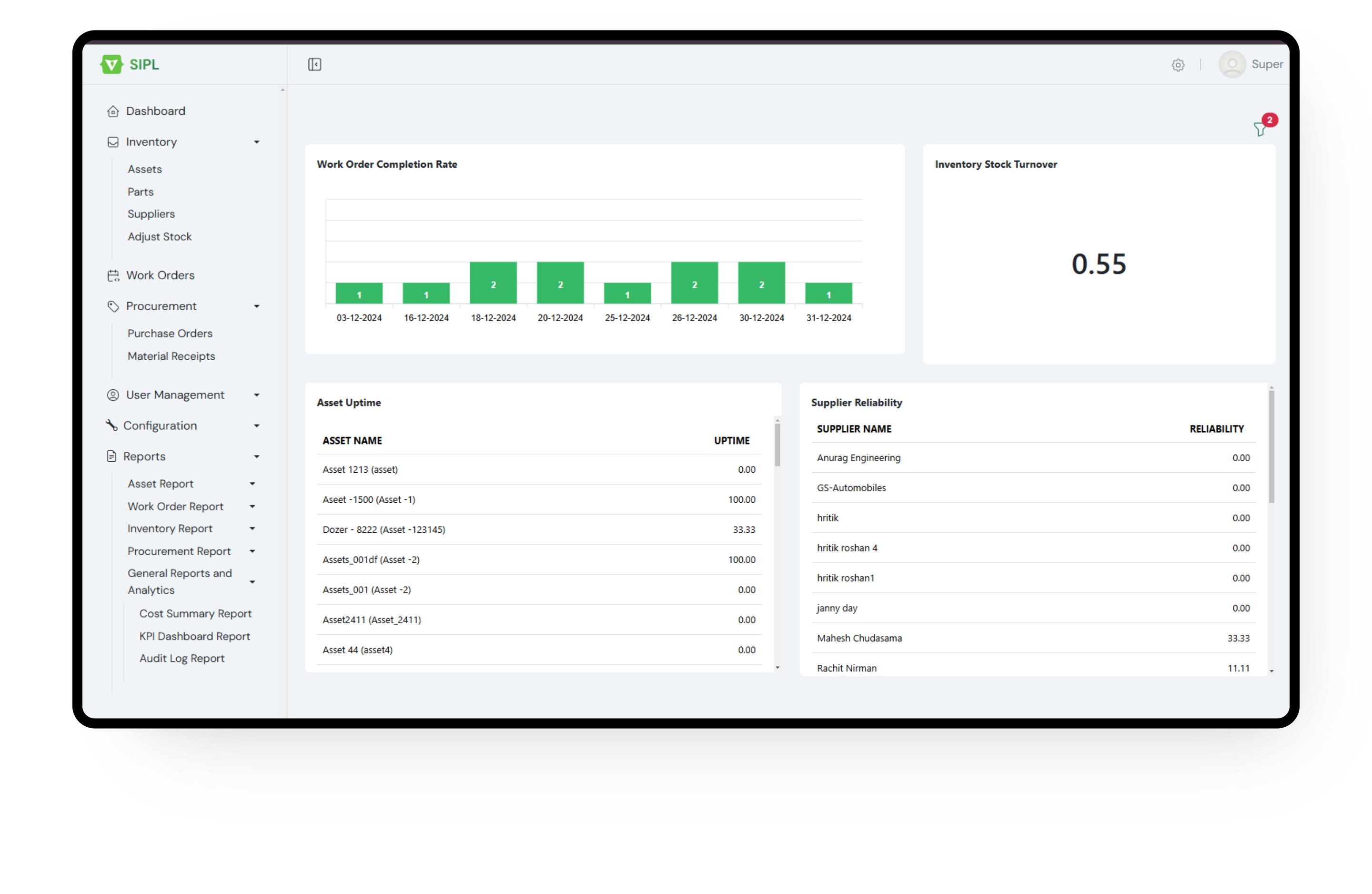This screenshot has height=894, width=1372.
Task: Click the sidebar collapse icon
Action: click(x=314, y=64)
